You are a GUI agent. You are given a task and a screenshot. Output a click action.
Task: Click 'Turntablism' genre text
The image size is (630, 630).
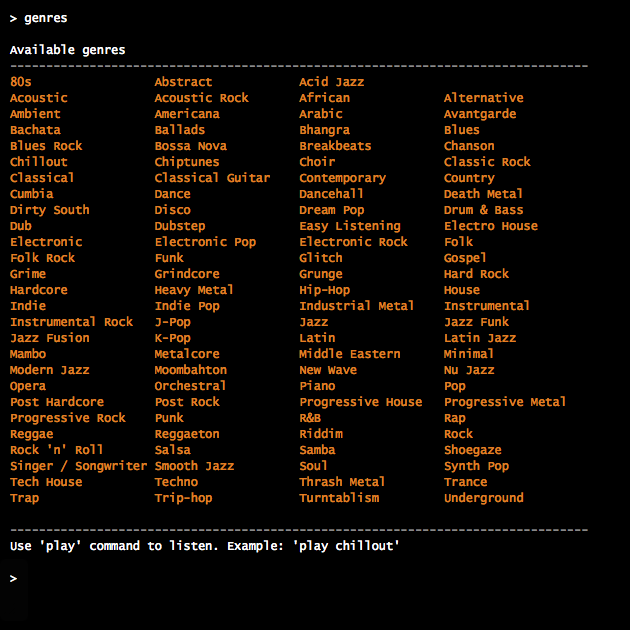pos(339,498)
